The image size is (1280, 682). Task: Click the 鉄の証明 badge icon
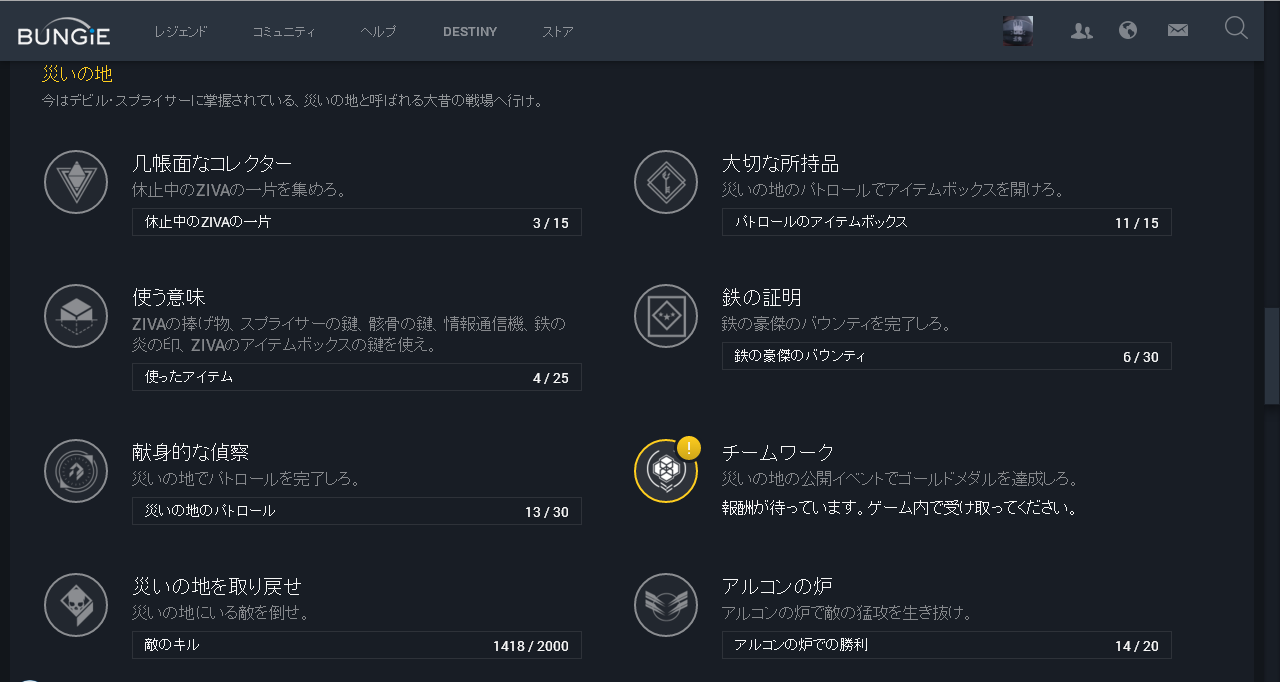pyautogui.click(x=666, y=316)
